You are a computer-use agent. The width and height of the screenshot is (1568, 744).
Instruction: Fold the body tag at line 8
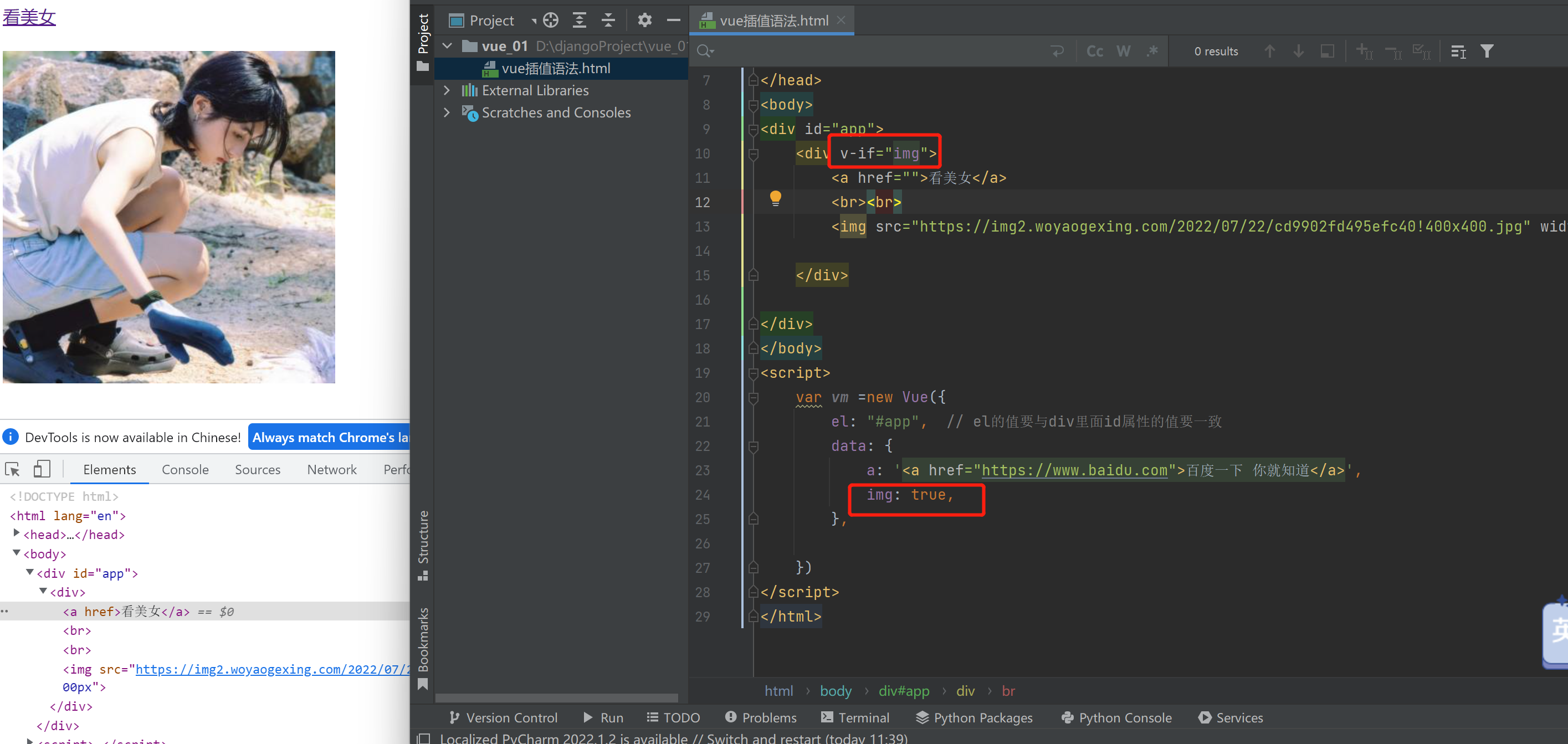click(x=753, y=105)
